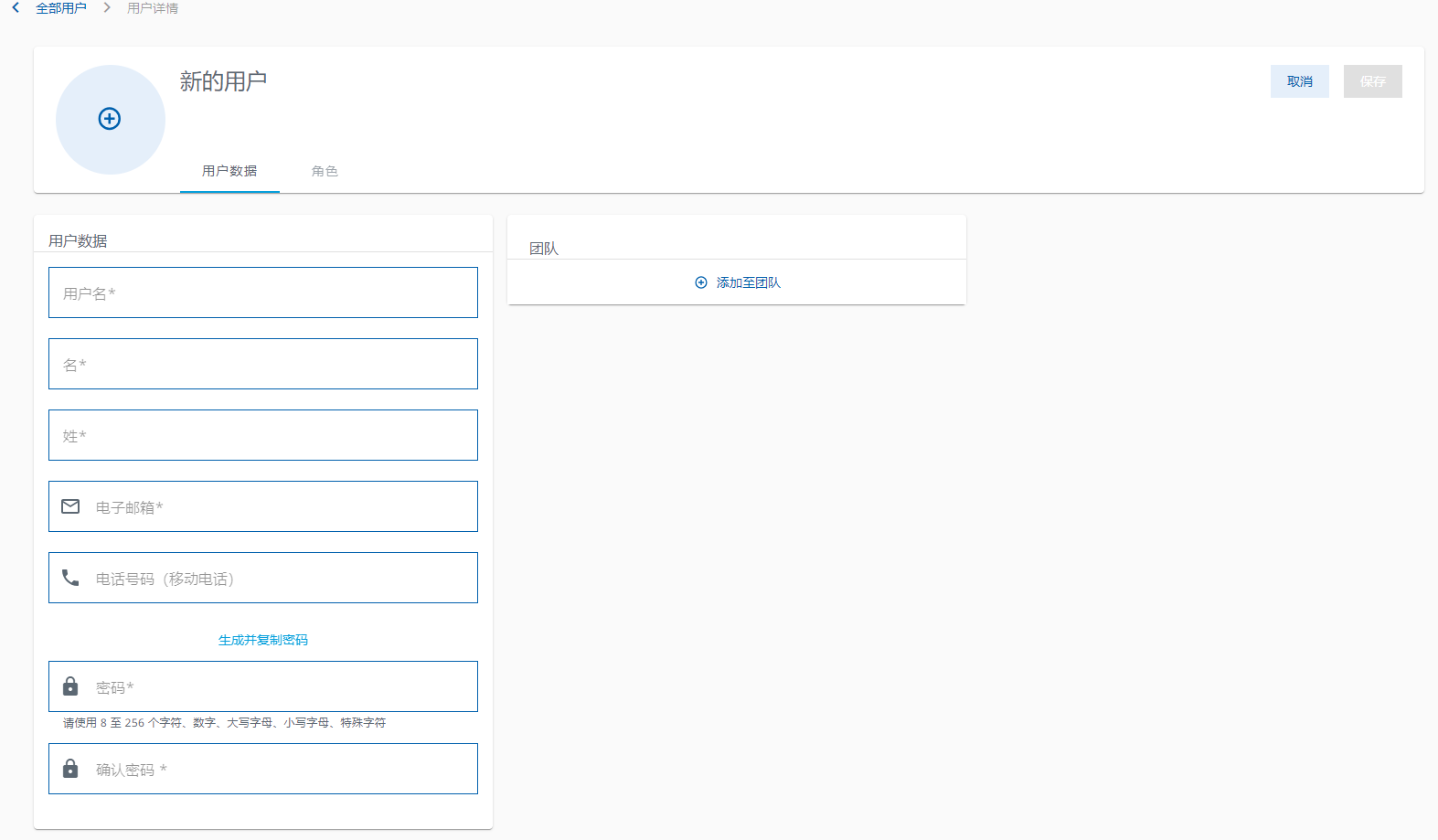The image size is (1438, 840).
Task: Focus the 名 input field
Action: [x=263, y=364]
